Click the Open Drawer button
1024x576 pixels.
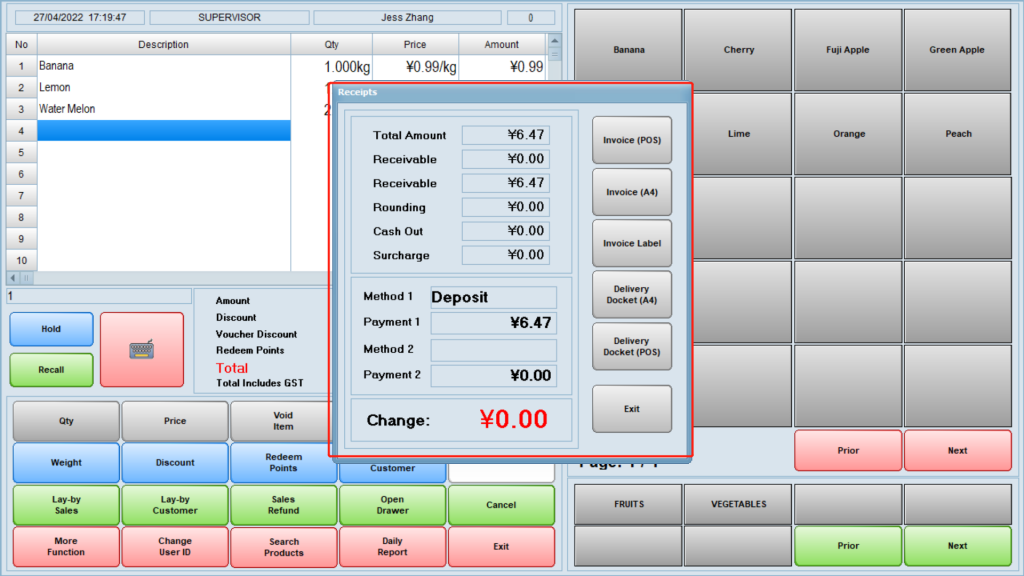point(392,505)
